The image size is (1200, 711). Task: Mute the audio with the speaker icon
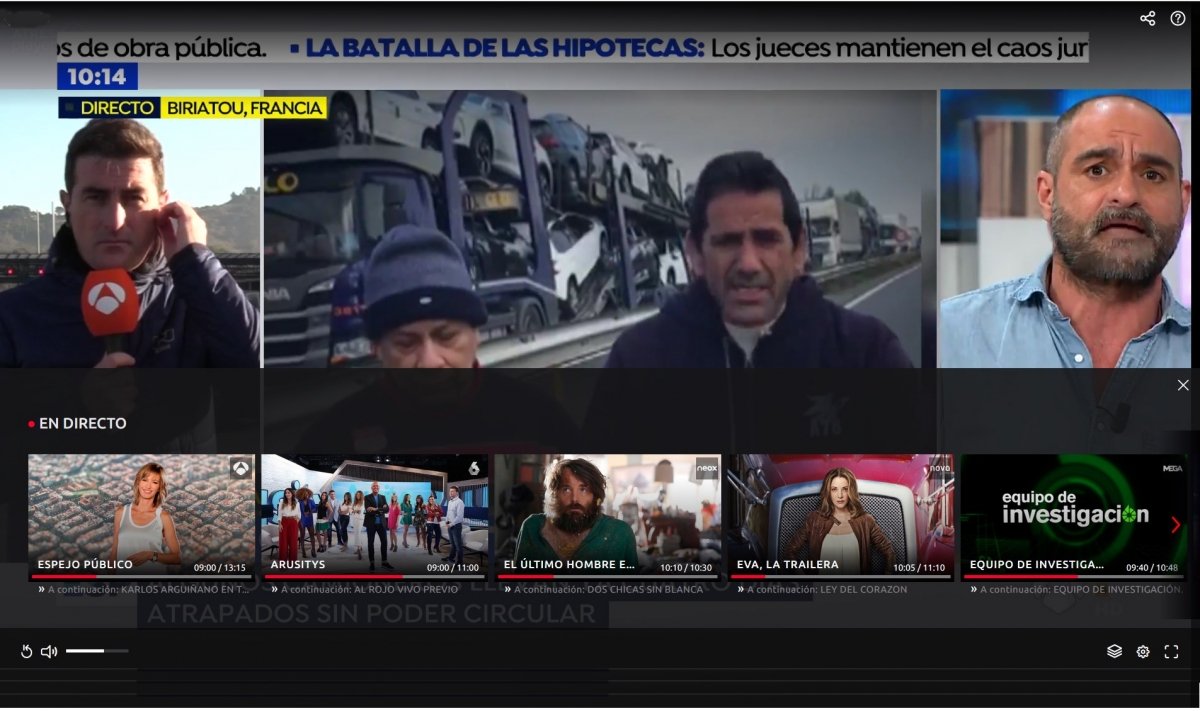(x=49, y=652)
